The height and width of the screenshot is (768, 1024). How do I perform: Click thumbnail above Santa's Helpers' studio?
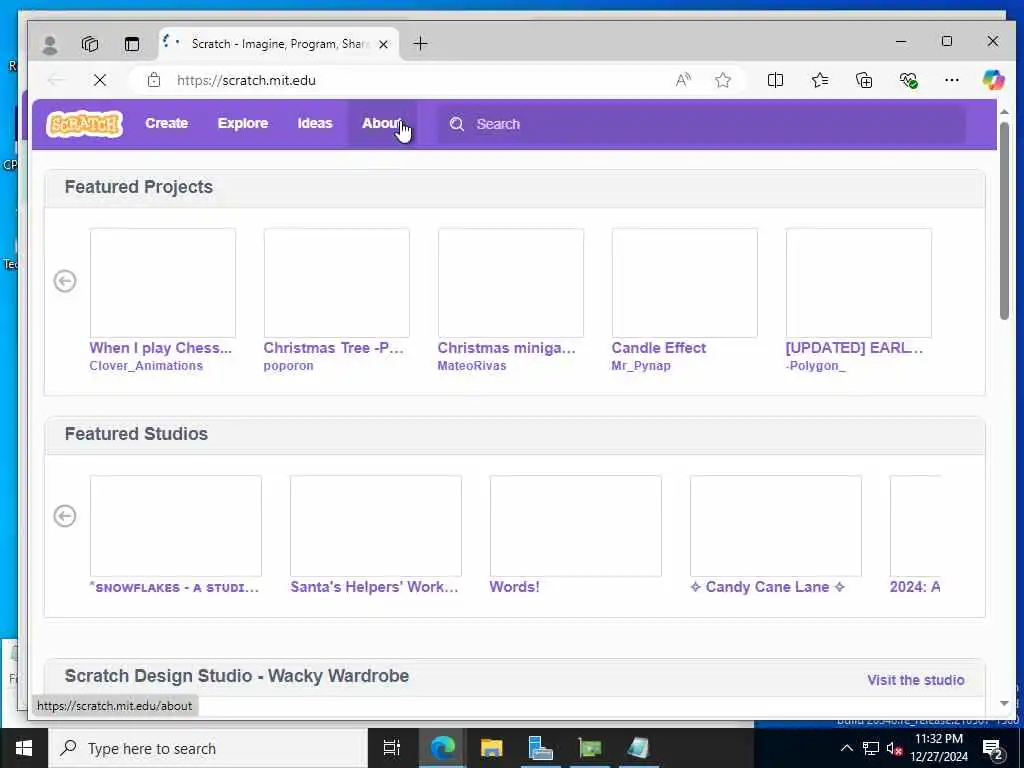coord(376,526)
